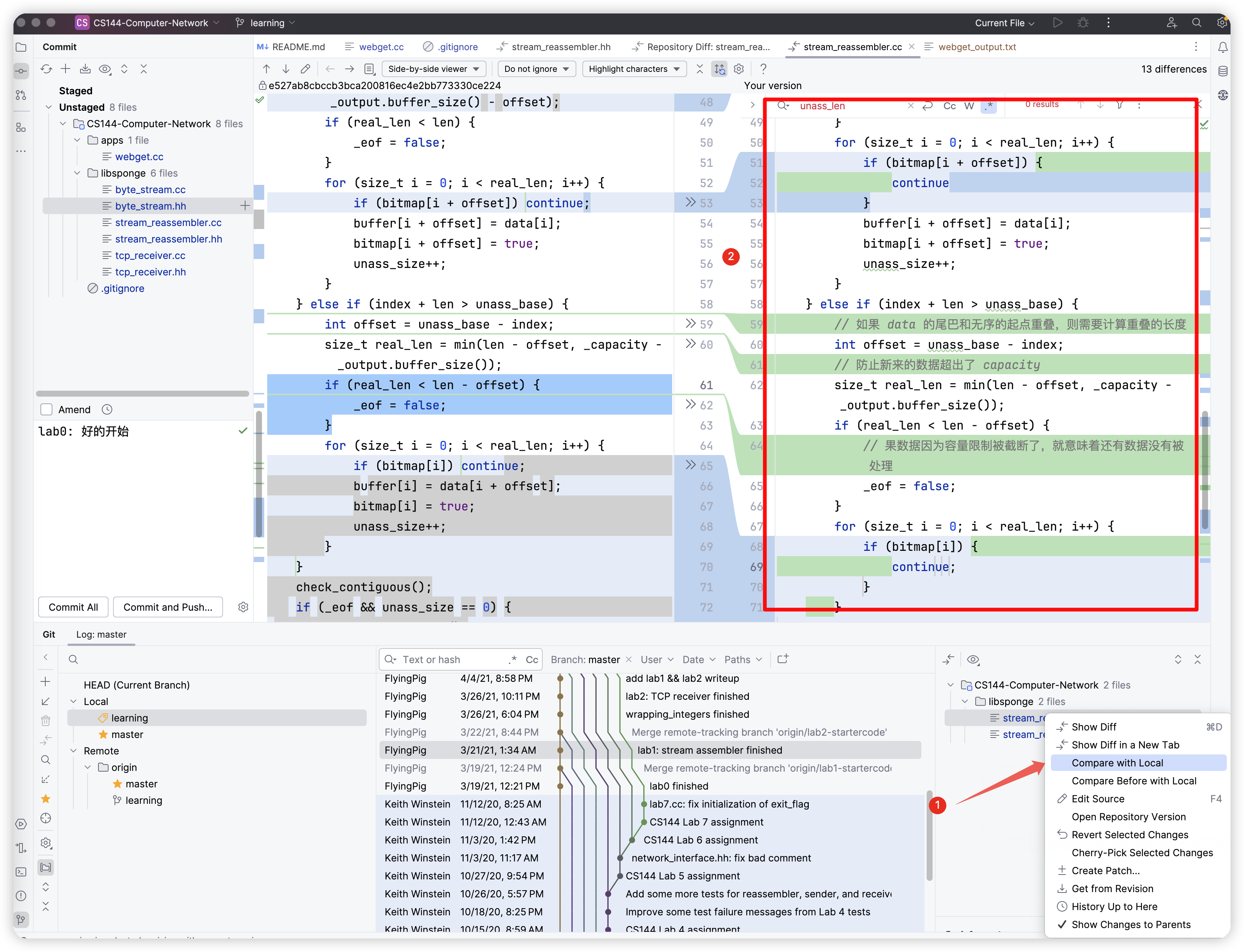
Task: Open the Log: master tab
Action: pos(101,634)
